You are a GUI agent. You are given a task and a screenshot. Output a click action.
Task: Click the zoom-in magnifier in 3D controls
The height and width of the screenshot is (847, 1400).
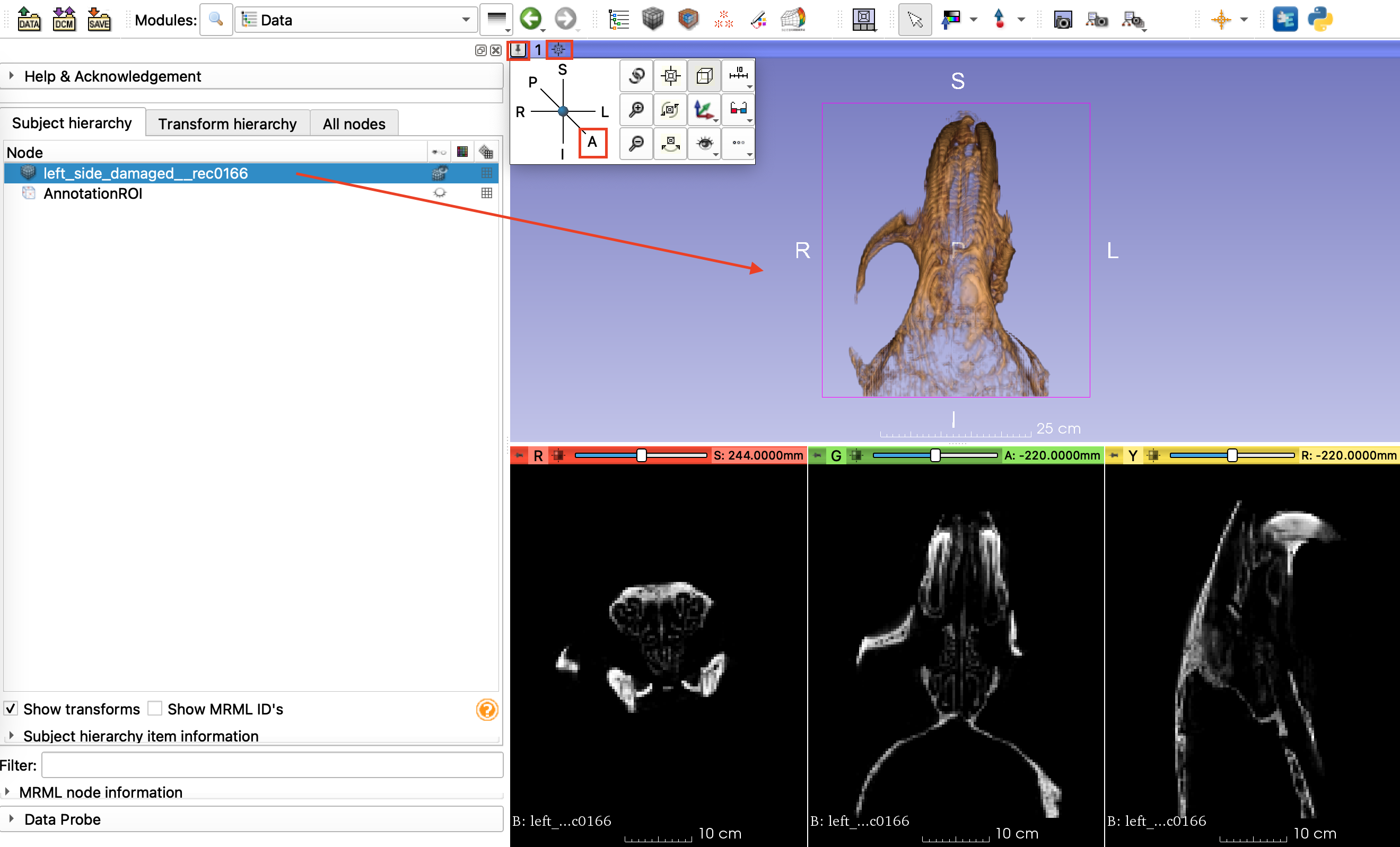pyautogui.click(x=636, y=109)
